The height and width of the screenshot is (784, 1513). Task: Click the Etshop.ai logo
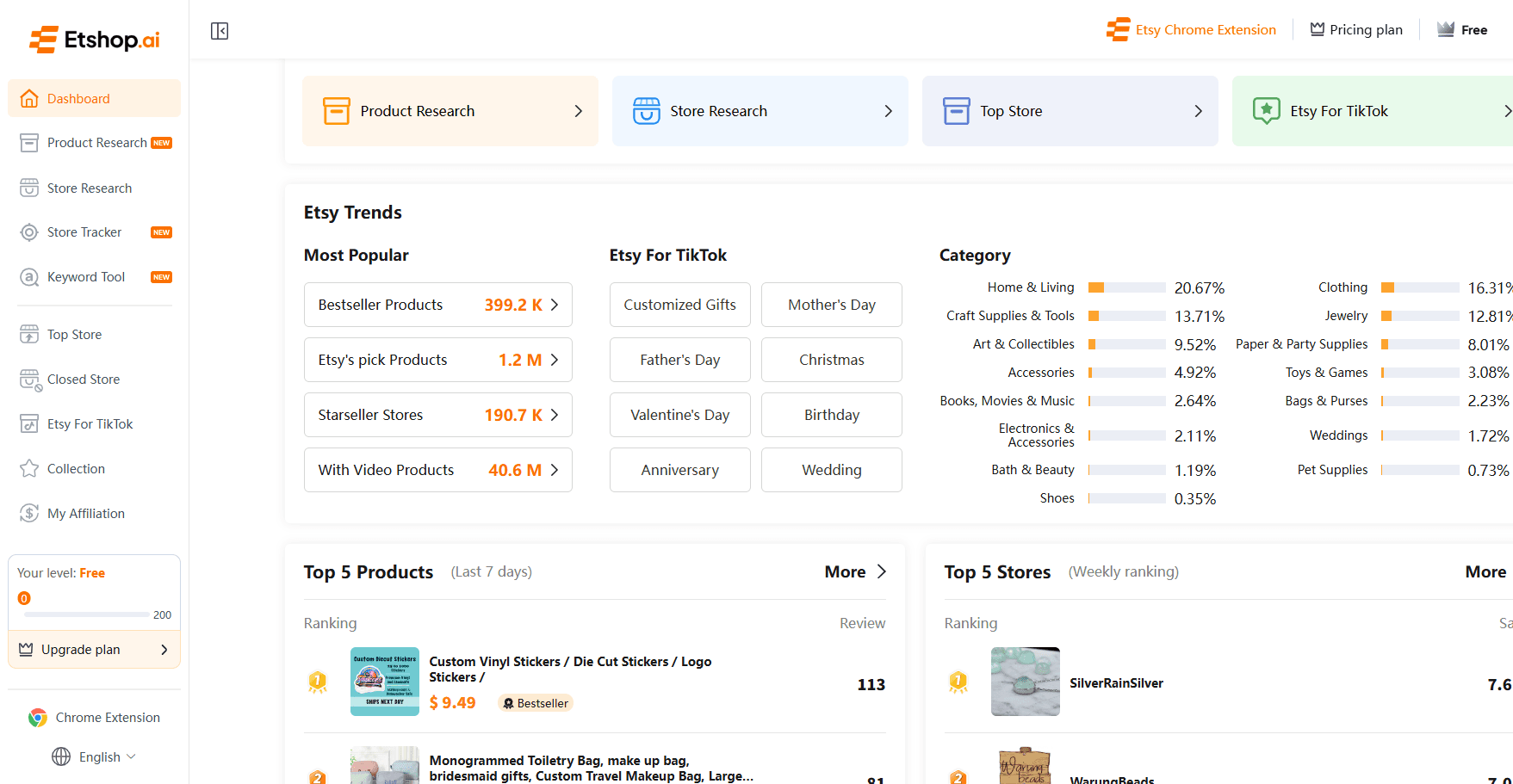click(x=93, y=38)
